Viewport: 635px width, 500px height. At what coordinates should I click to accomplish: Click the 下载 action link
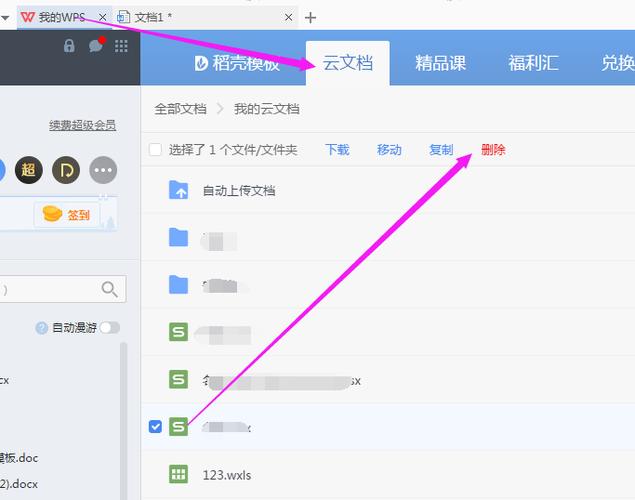(337, 150)
